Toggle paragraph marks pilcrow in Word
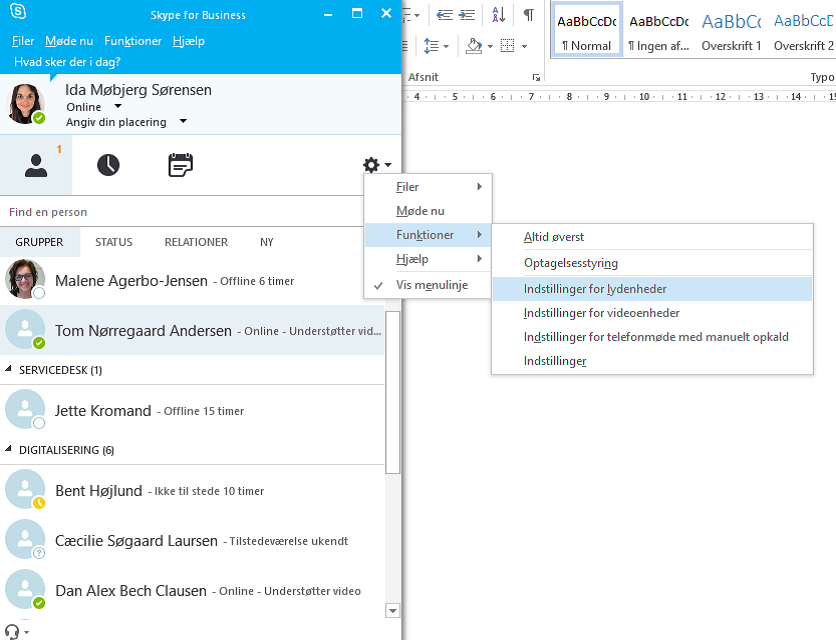 (528, 15)
